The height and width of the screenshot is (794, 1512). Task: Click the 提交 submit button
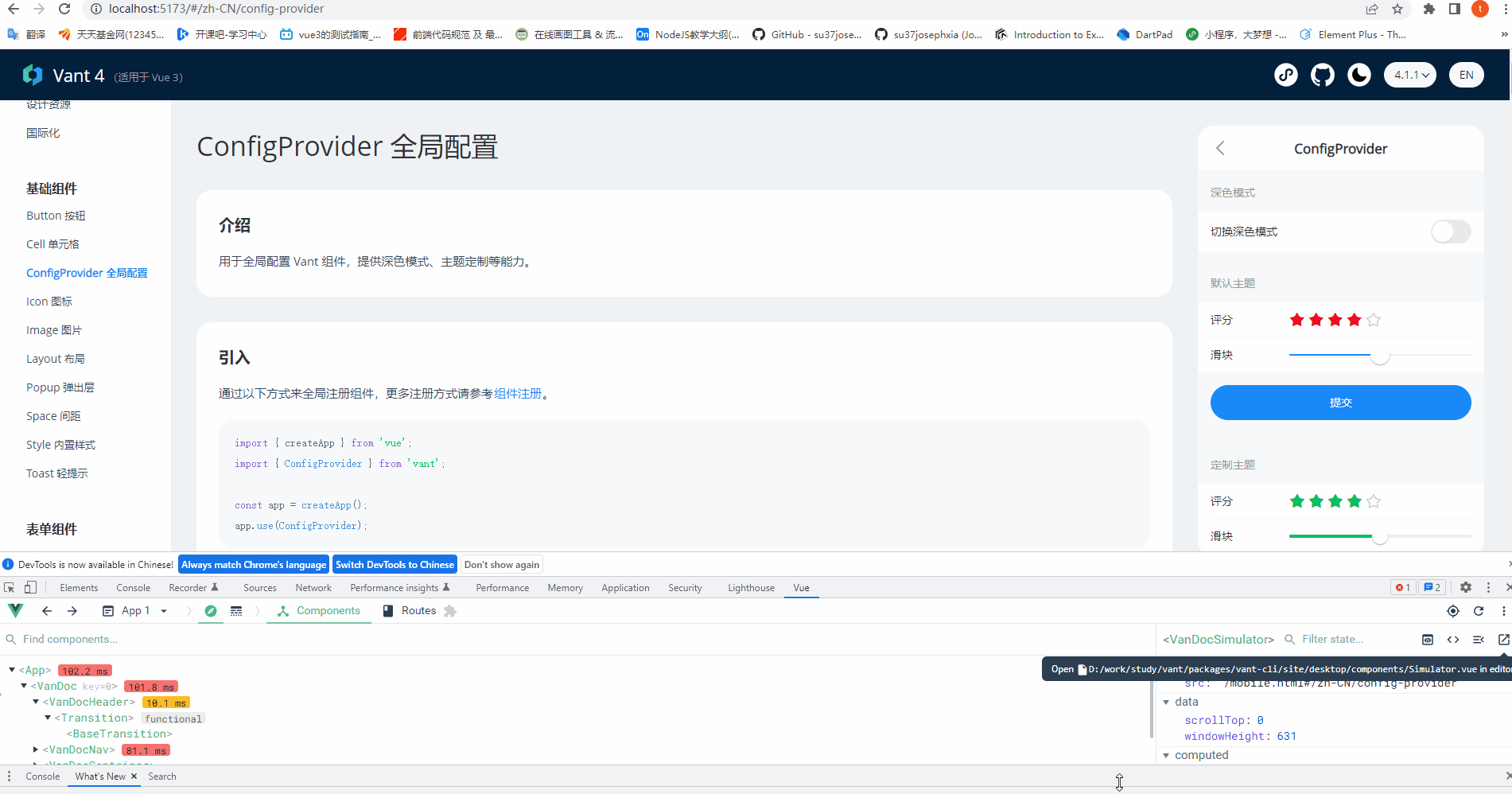[x=1340, y=403]
